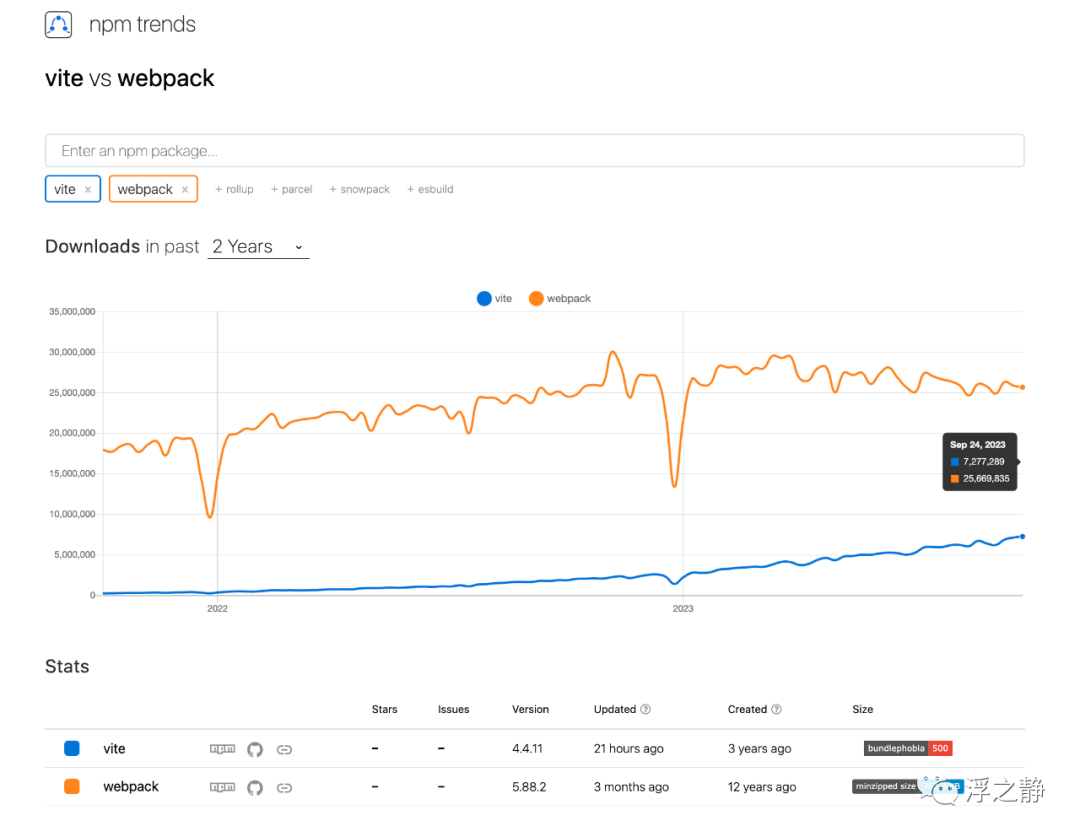Click the Version column header
The width and height of the screenshot is (1080, 837).
(x=530, y=710)
